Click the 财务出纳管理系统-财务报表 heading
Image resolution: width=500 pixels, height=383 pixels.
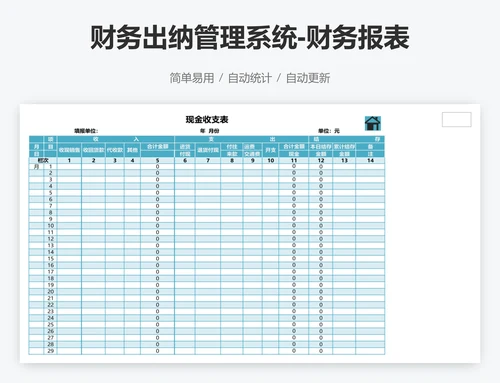pos(250,38)
